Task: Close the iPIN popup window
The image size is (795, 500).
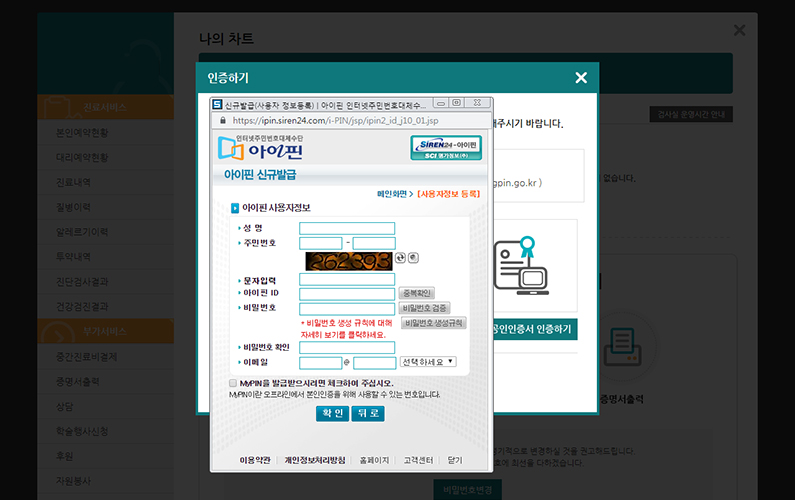Action: (477, 103)
